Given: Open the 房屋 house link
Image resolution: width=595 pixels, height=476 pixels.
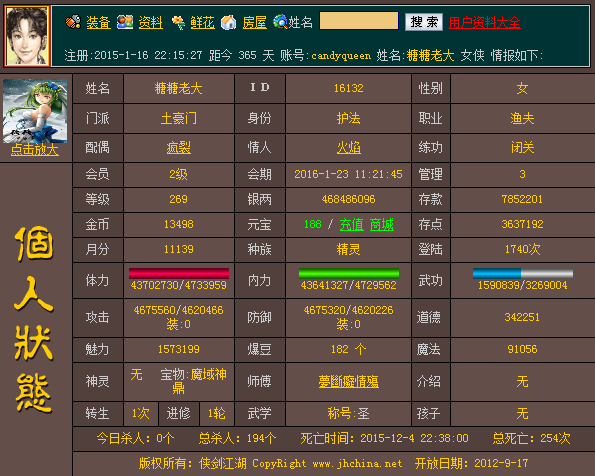Looking at the screenshot, I should pyautogui.click(x=255, y=23).
